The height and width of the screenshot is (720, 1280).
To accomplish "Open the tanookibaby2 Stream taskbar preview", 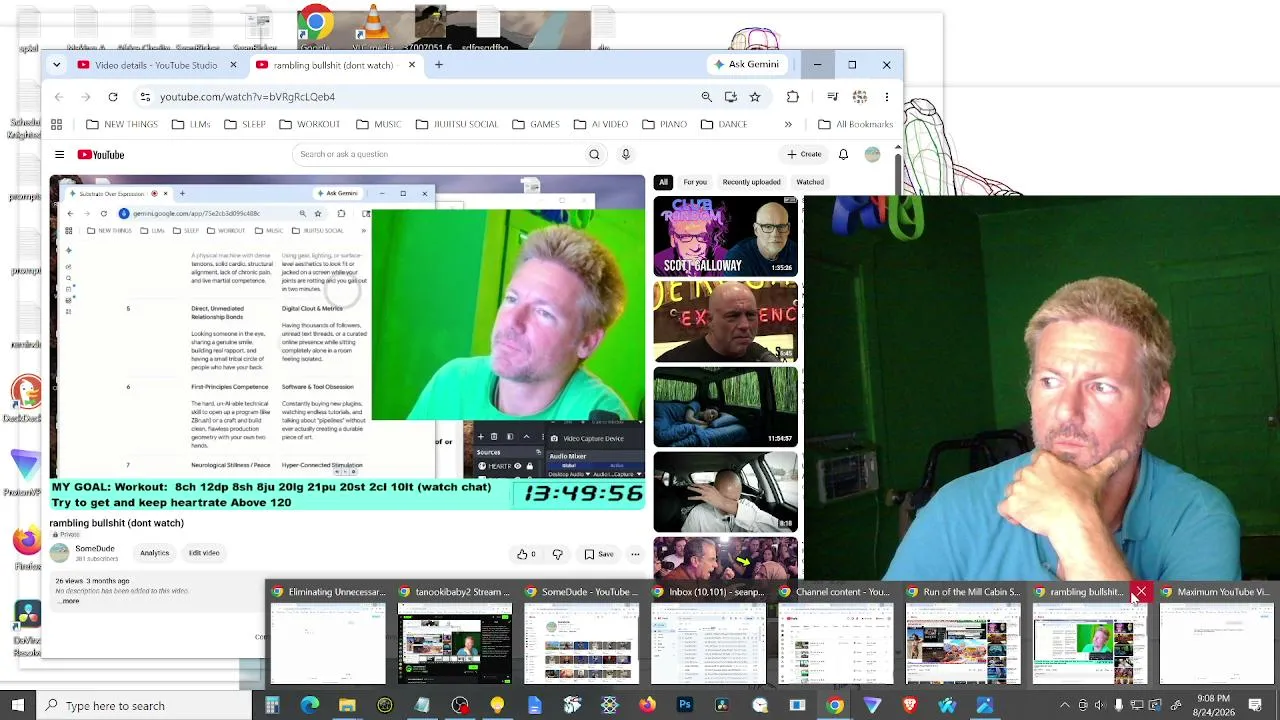I will [455, 635].
